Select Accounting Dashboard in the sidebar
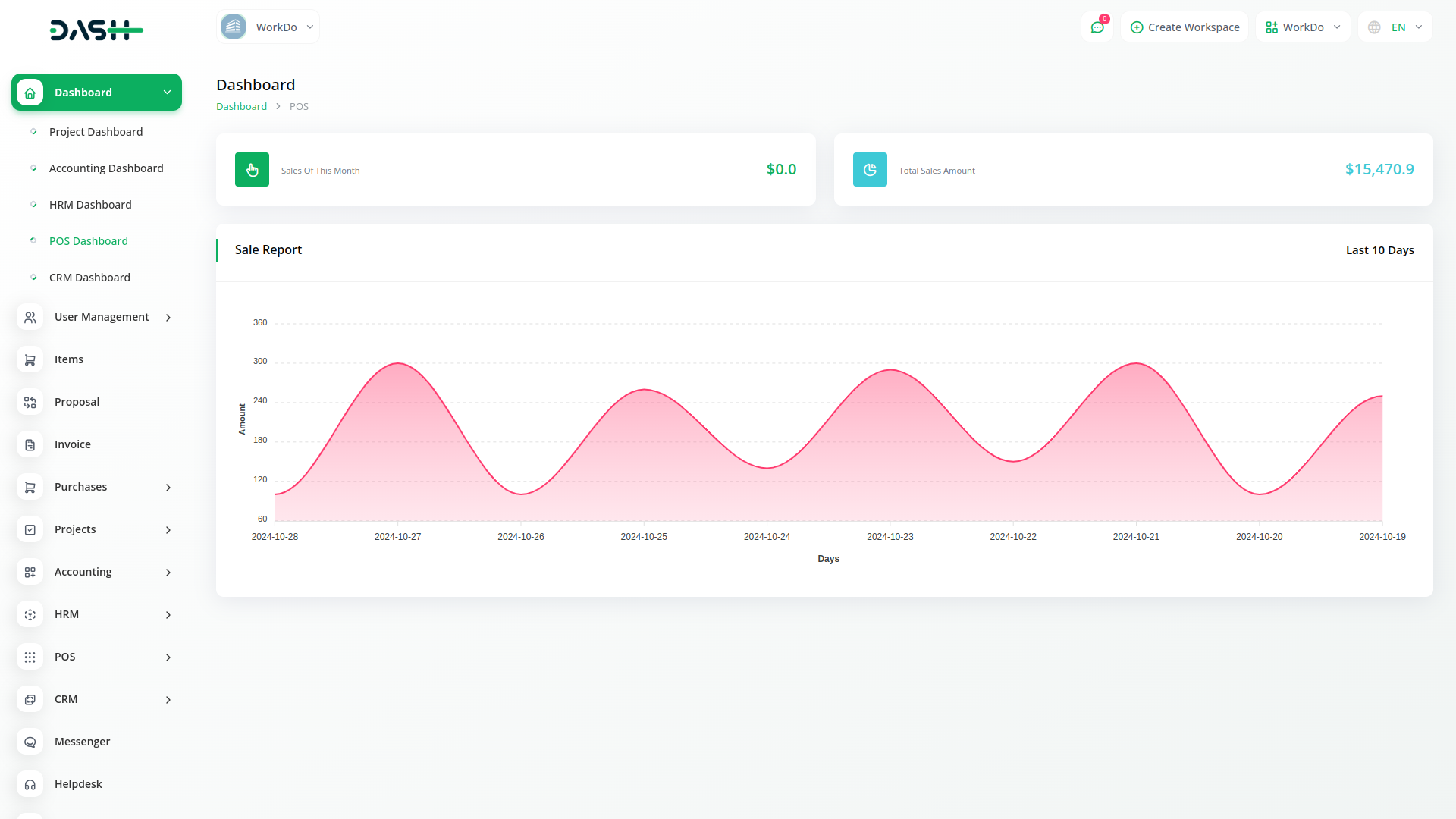 [x=106, y=168]
